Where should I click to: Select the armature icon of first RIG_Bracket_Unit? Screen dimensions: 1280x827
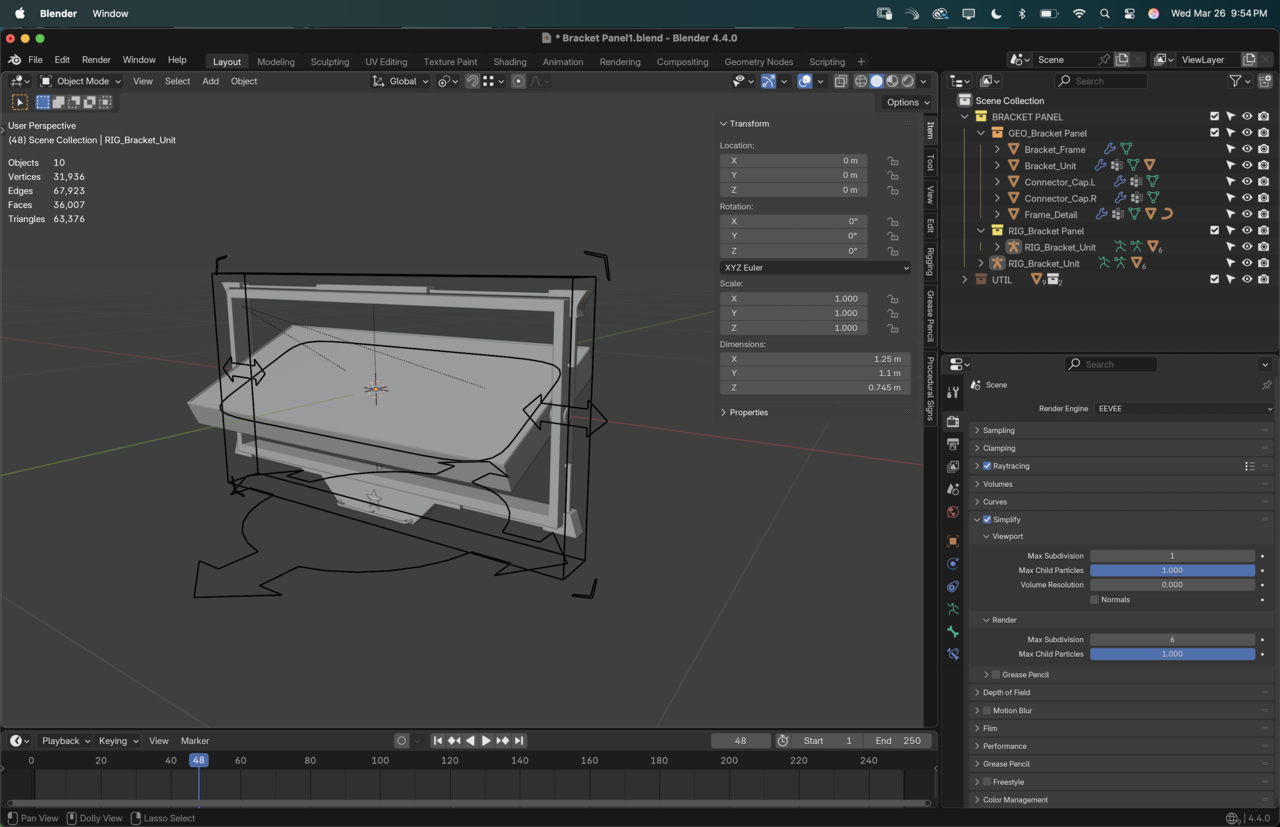coord(1013,247)
